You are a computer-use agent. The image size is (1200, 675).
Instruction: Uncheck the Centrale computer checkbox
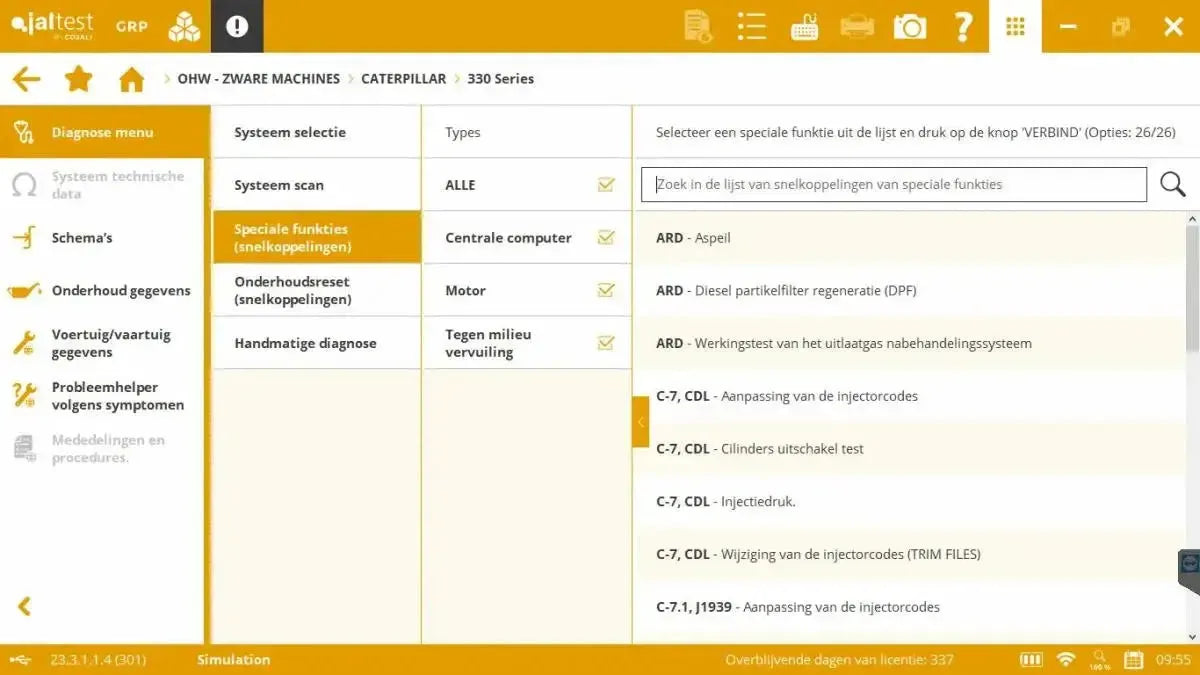[606, 237]
